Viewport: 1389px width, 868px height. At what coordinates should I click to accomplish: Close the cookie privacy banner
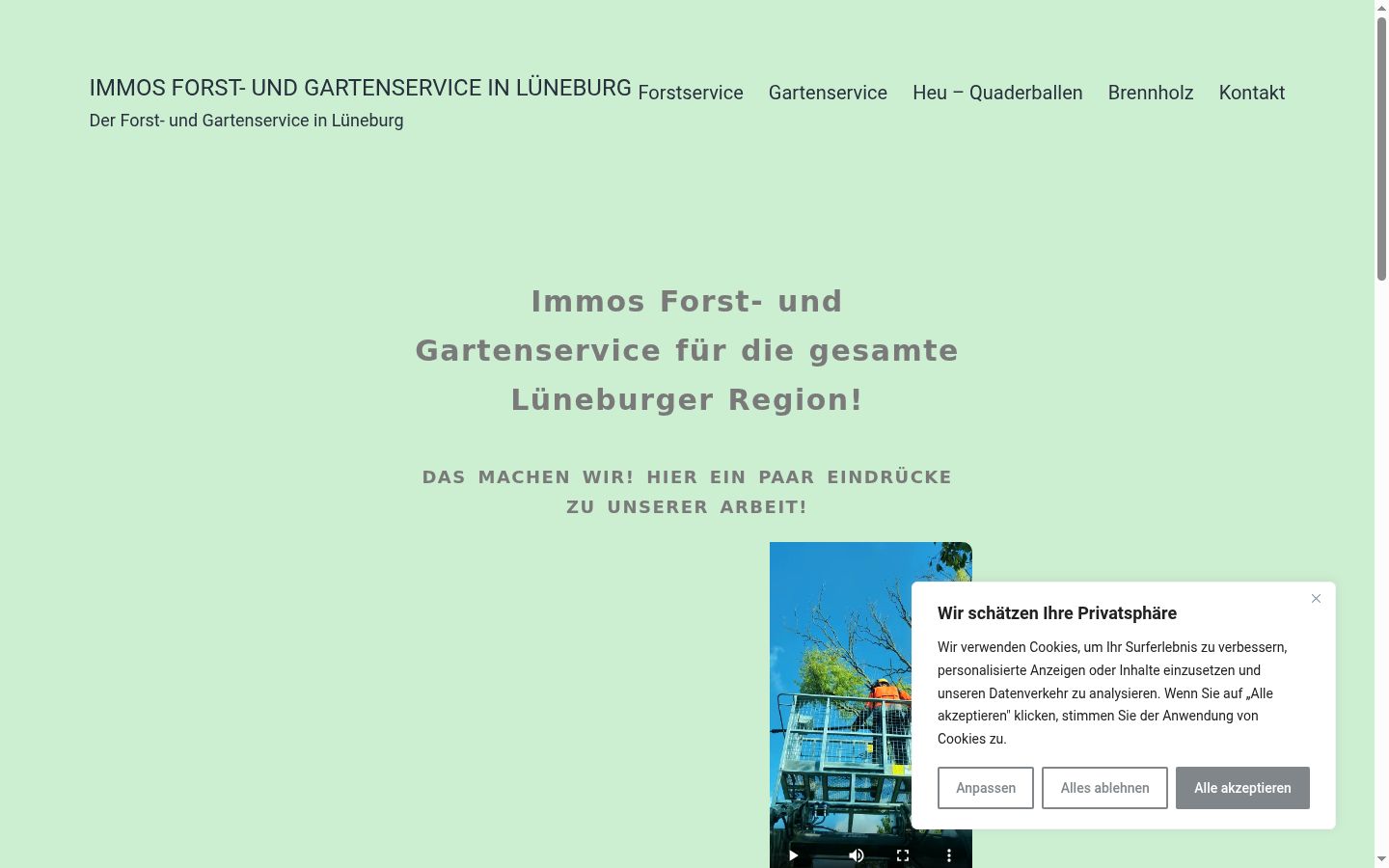(1316, 599)
